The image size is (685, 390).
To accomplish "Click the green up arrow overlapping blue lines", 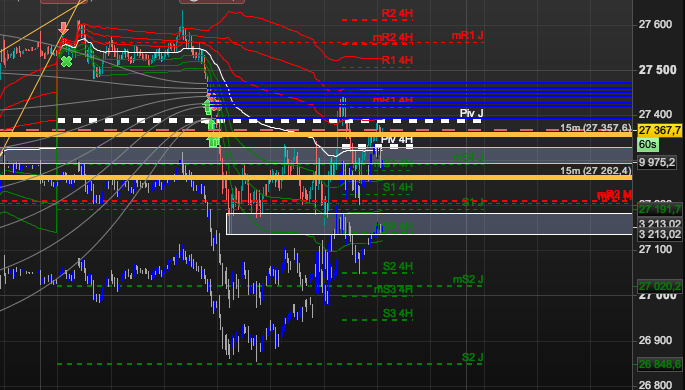I will (208, 107).
